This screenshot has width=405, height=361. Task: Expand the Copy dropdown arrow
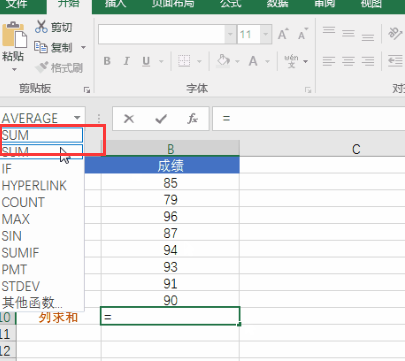click(83, 48)
